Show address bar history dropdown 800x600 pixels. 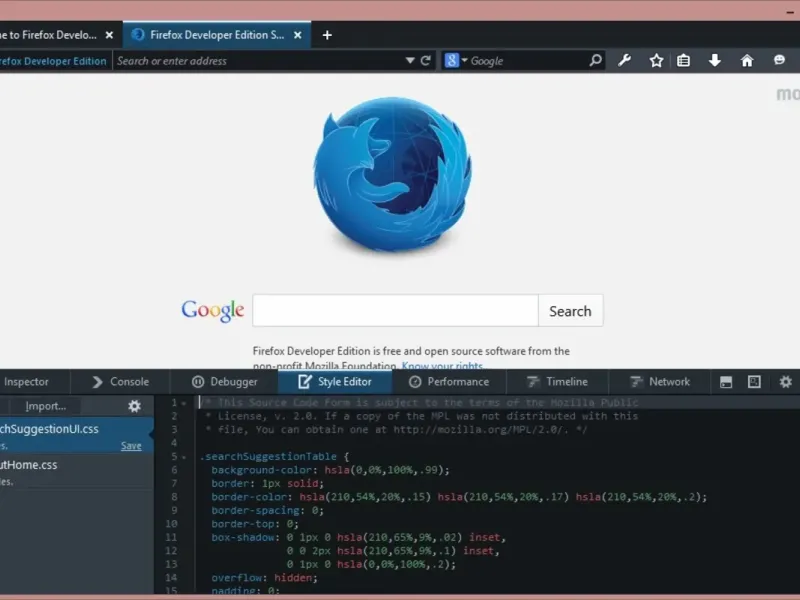[410, 61]
